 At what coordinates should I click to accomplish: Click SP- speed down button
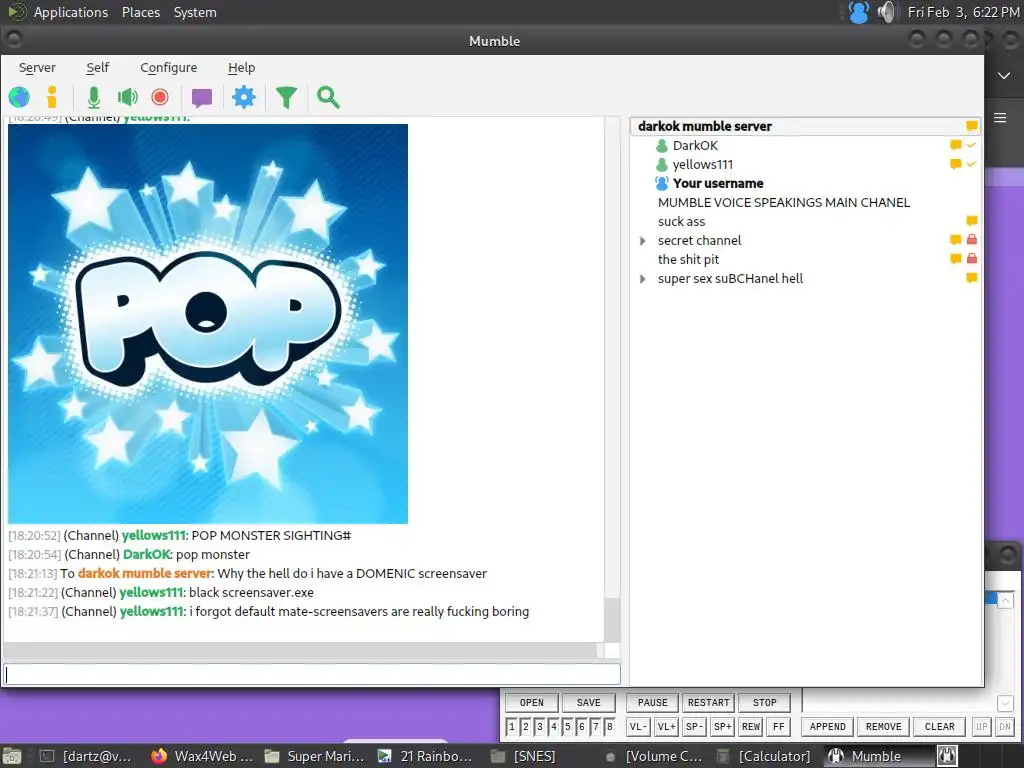694,727
